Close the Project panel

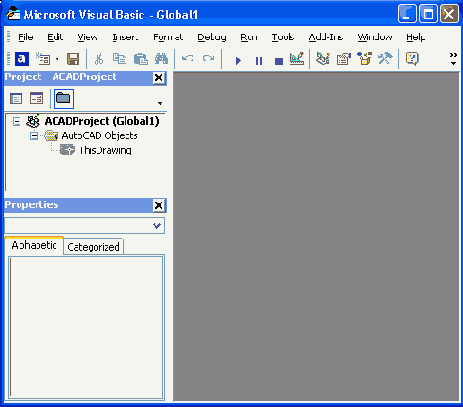[159, 78]
